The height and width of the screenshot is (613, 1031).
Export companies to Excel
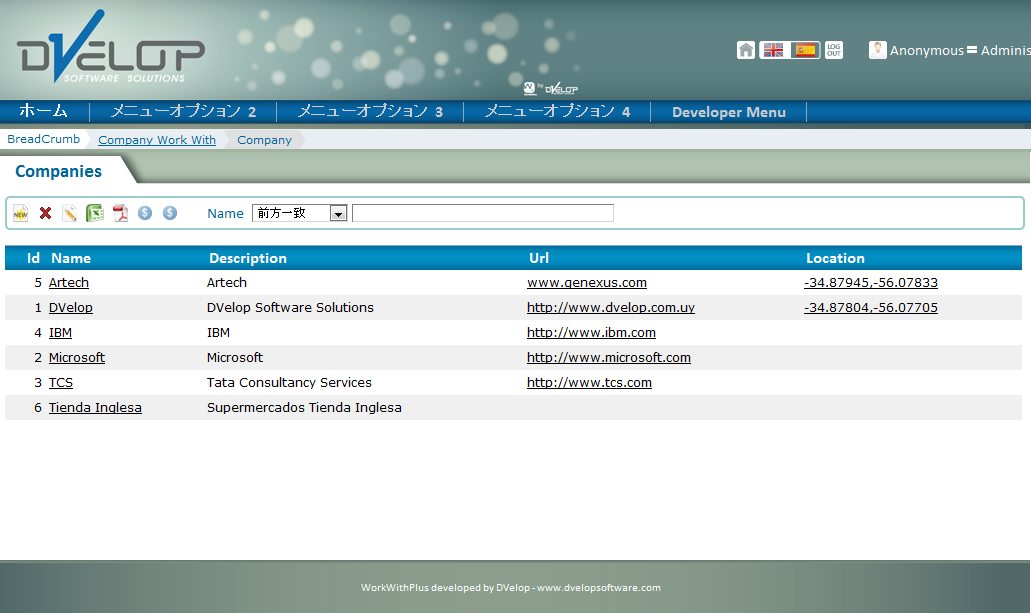click(95, 213)
